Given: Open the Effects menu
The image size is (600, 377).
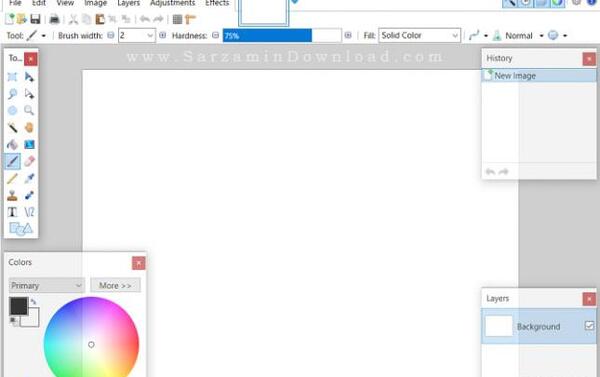Looking at the screenshot, I should click(217, 3).
